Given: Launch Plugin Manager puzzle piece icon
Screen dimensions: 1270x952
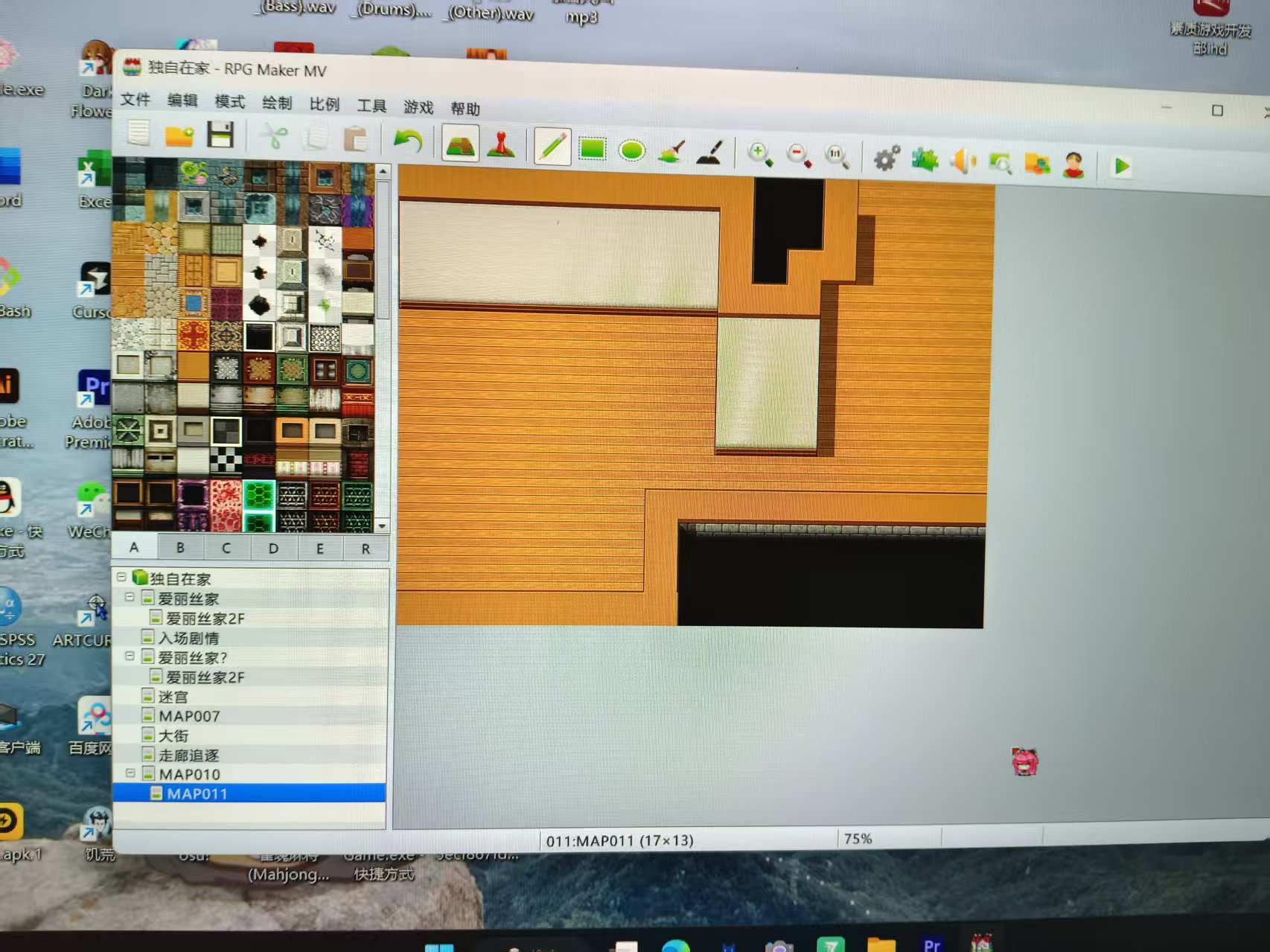Looking at the screenshot, I should click(x=925, y=159).
